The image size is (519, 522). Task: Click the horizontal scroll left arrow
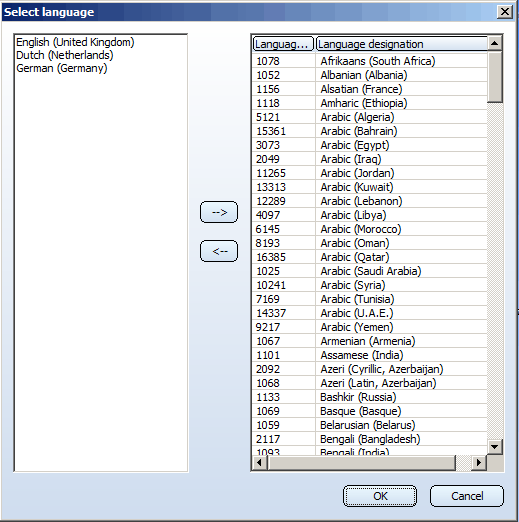click(x=260, y=463)
